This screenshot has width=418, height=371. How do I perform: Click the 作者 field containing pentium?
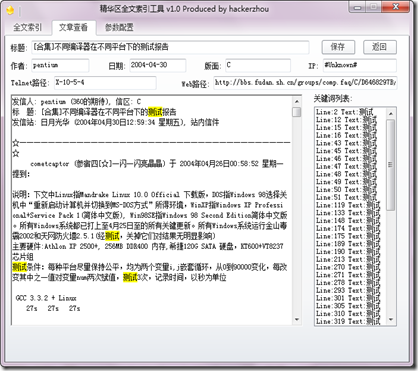coord(60,65)
